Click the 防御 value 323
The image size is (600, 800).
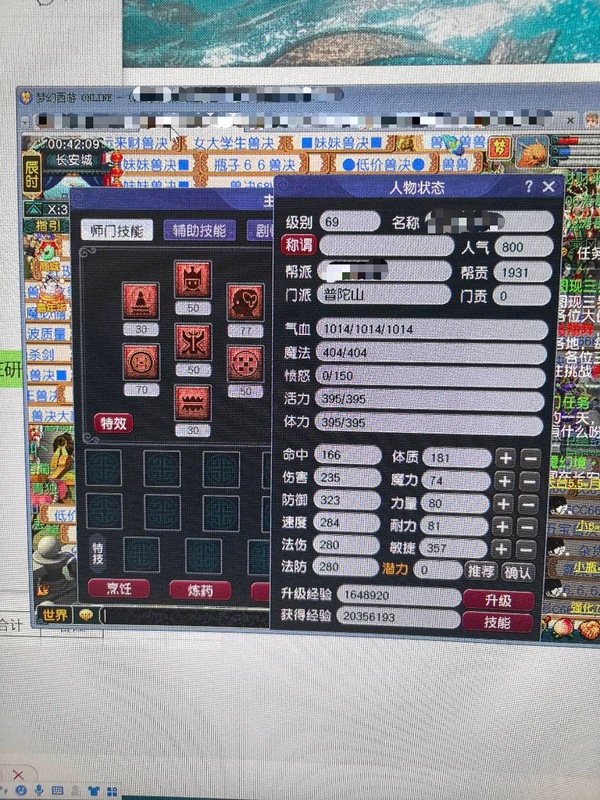pyautogui.click(x=347, y=501)
